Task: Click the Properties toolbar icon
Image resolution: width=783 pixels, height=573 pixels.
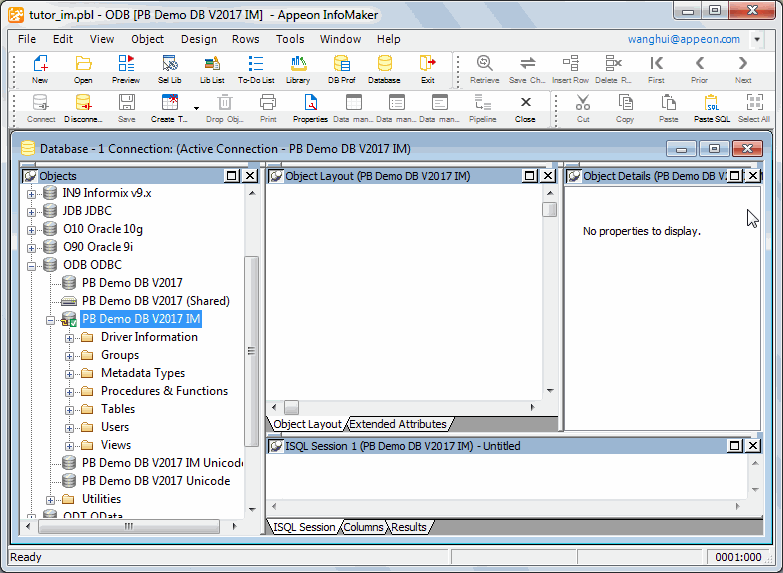Action: pos(310,107)
